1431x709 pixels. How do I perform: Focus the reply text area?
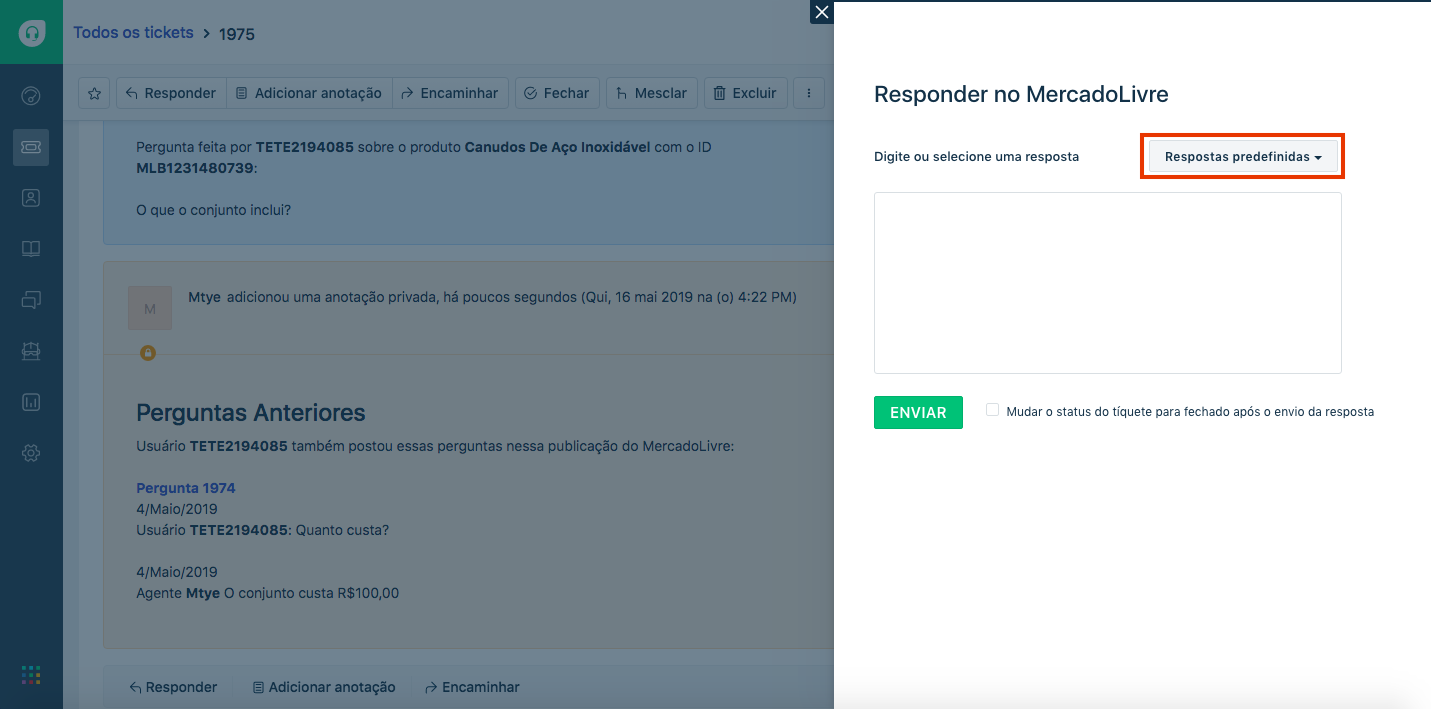[1107, 283]
